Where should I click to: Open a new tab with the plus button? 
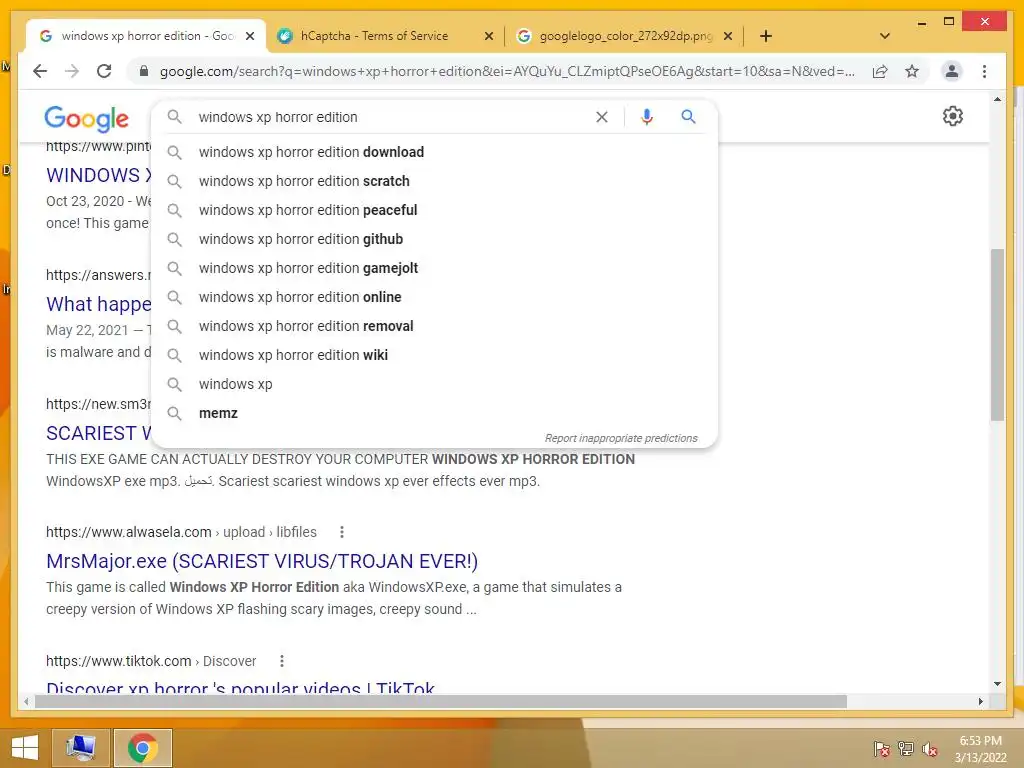[766, 36]
